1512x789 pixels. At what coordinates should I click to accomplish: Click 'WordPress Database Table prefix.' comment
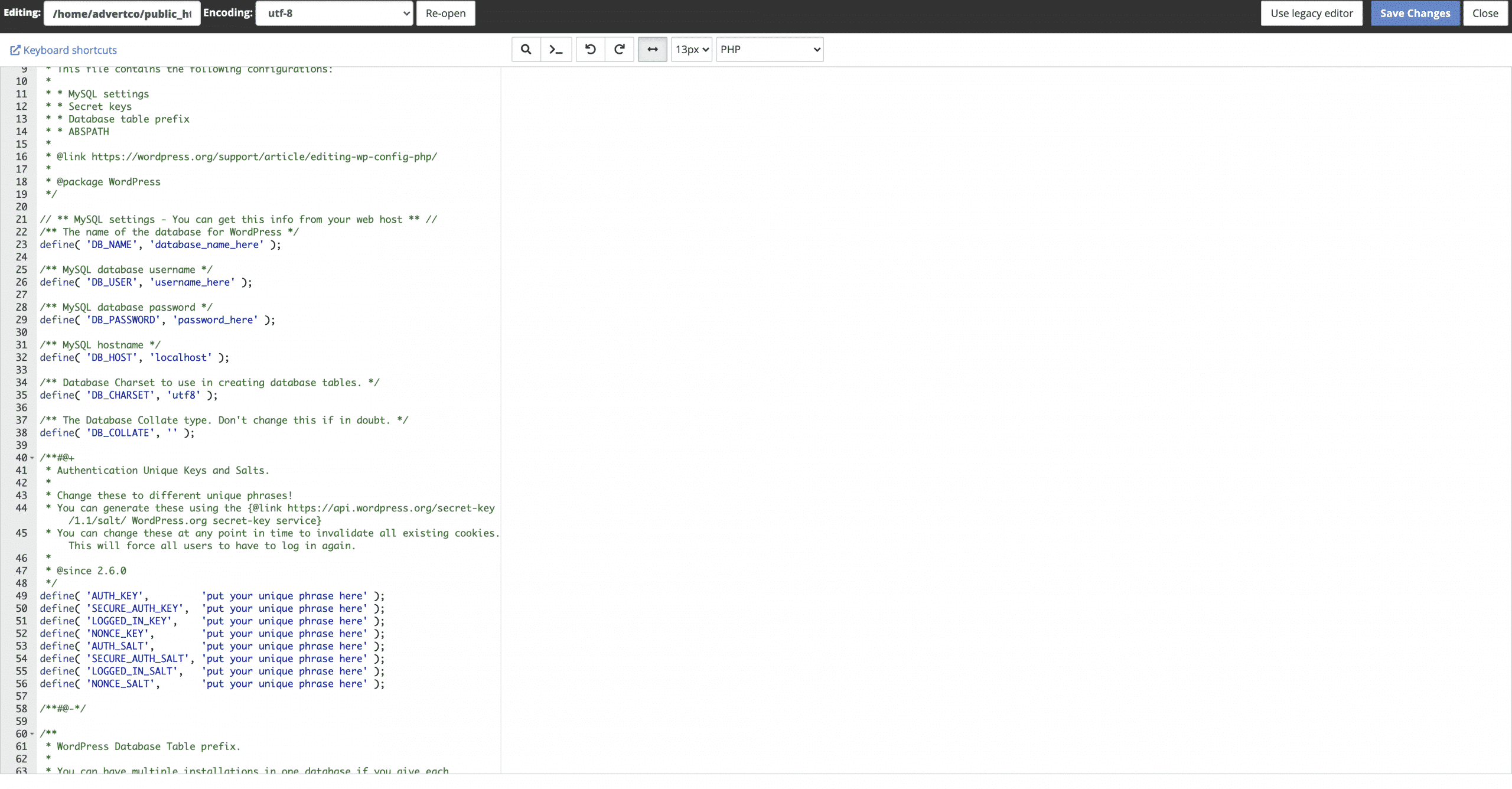coord(149,746)
